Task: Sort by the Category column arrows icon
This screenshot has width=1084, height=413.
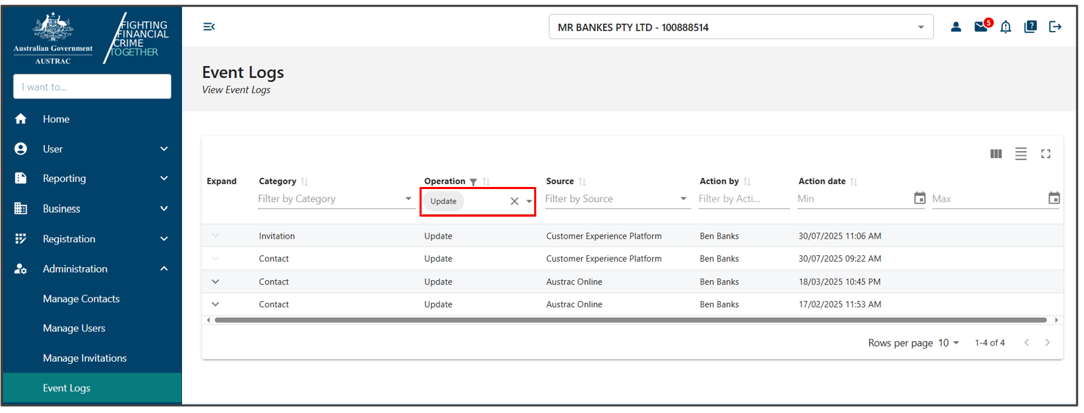Action: [305, 182]
